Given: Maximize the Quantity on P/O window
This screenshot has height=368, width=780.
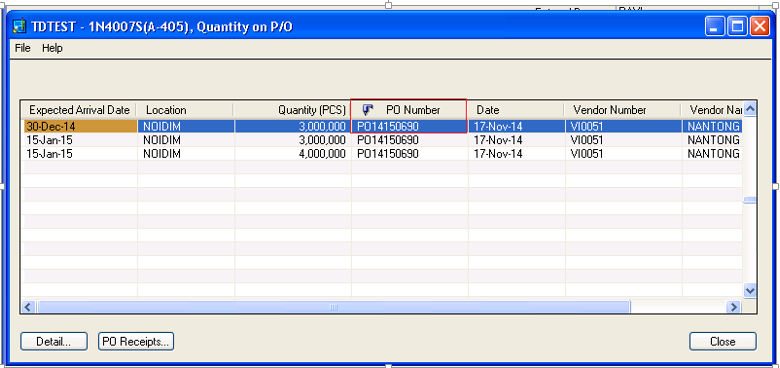Looking at the screenshot, I should [737, 26].
